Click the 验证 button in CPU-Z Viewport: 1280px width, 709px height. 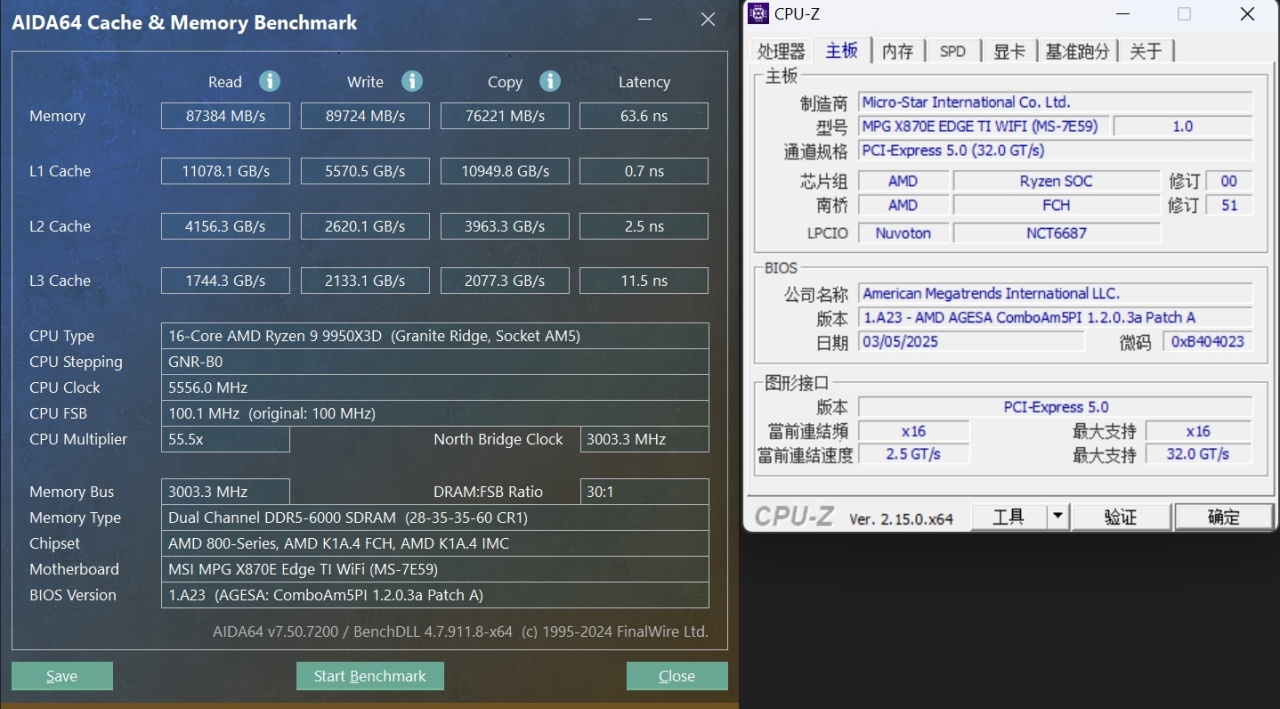1121,516
